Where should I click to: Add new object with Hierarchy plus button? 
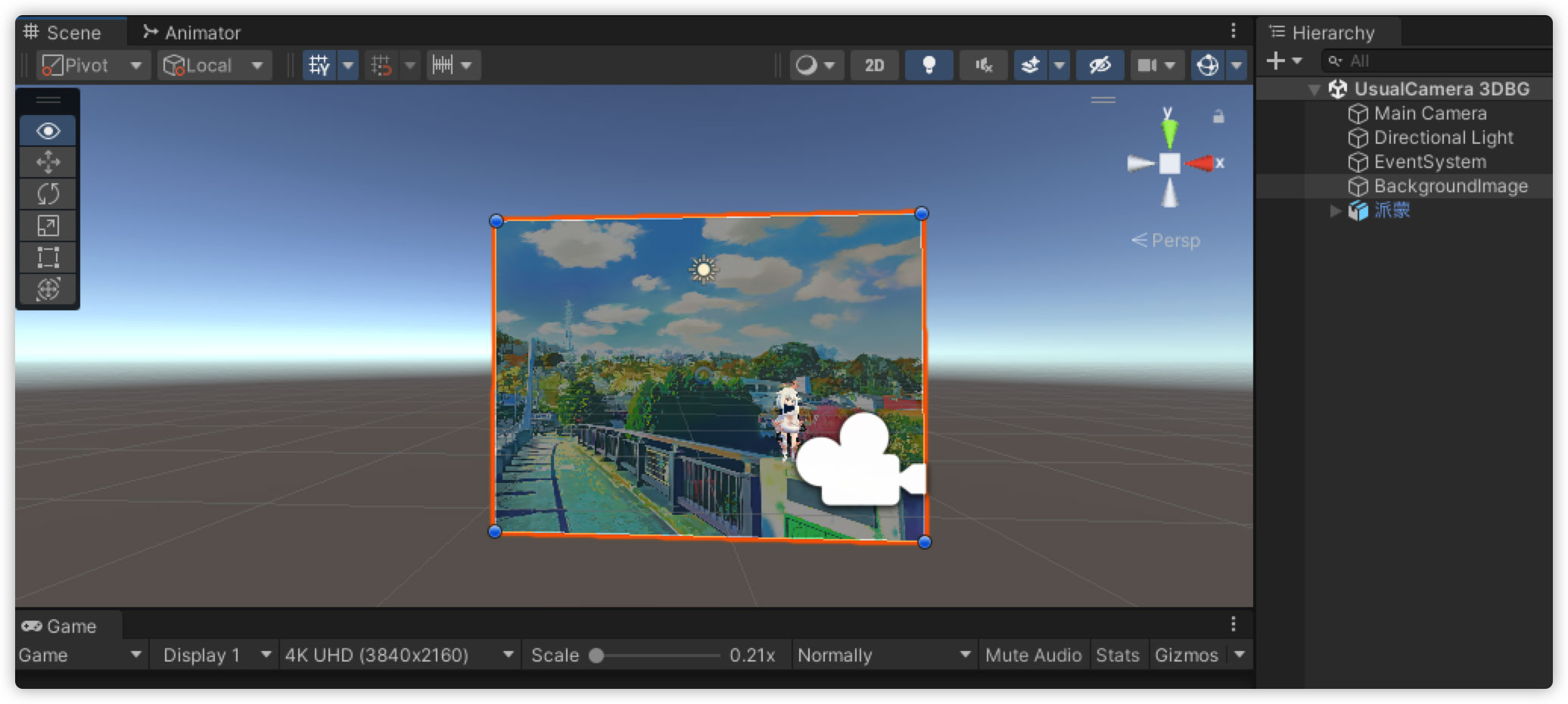point(1284,61)
